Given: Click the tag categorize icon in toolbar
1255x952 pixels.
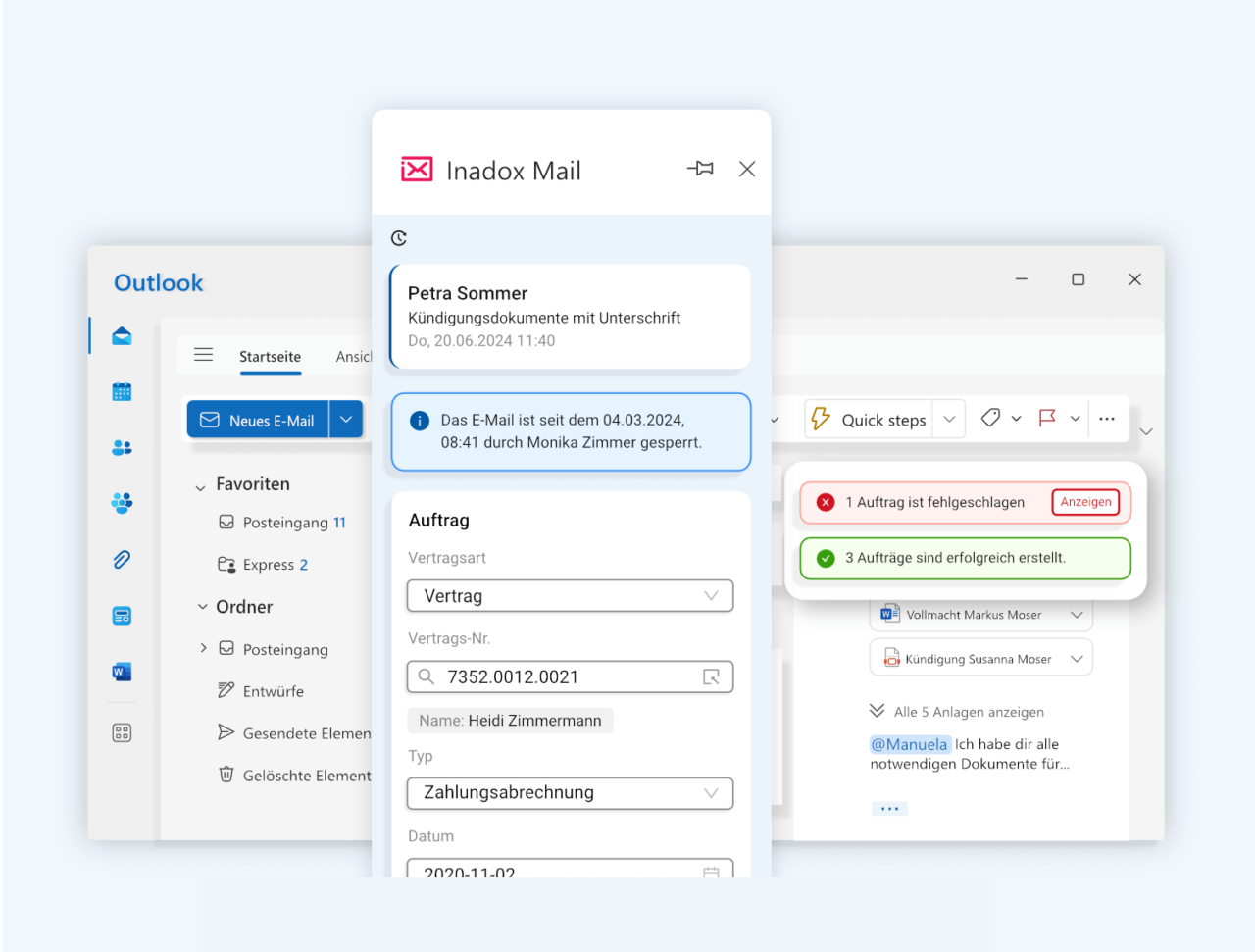Looking at the screenshot, I should tap(990, 418).
